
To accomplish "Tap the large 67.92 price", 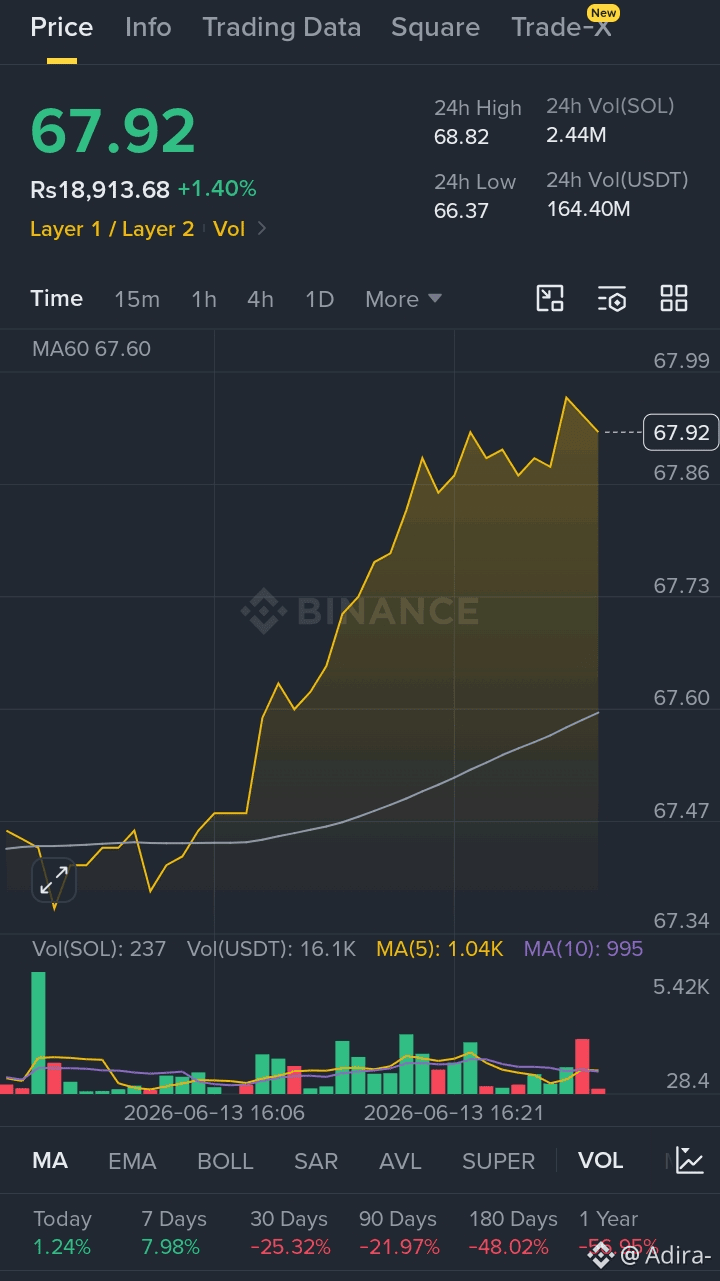I will tap(113, 131).
